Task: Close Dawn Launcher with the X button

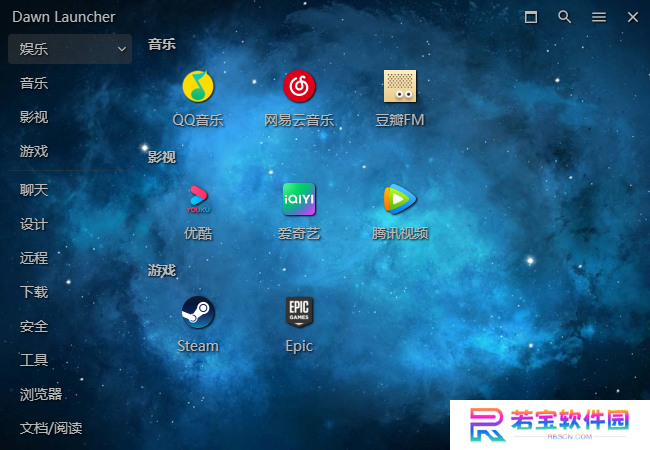Action: coord(633,17)
